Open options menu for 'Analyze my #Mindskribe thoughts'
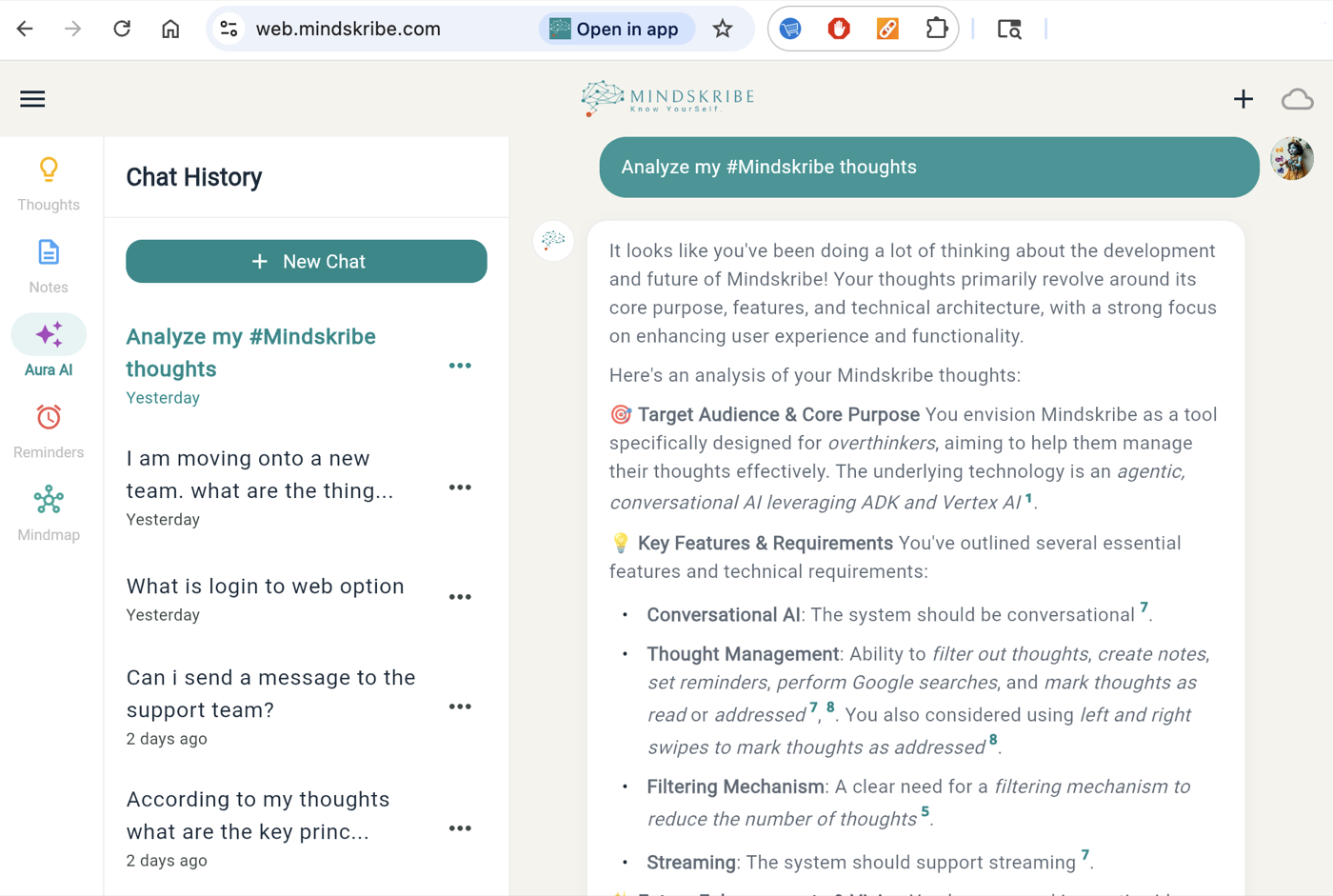Screen dimensions: 1333x896 pos(460,365)
